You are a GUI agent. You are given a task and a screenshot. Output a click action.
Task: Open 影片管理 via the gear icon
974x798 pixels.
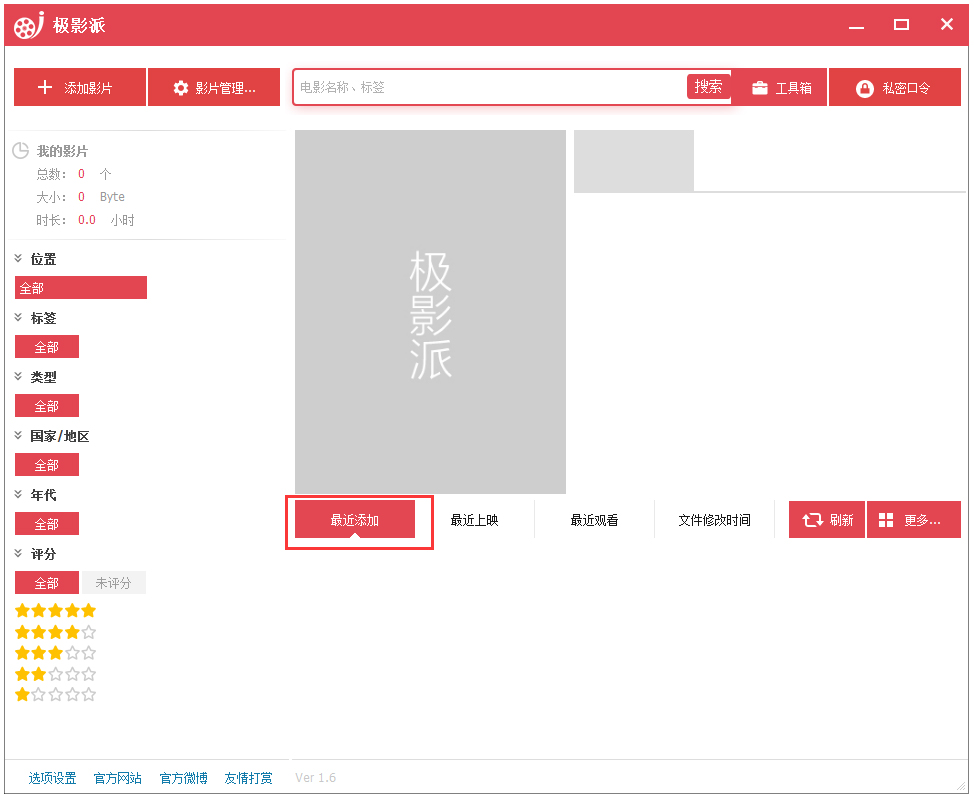pos(180,87)
